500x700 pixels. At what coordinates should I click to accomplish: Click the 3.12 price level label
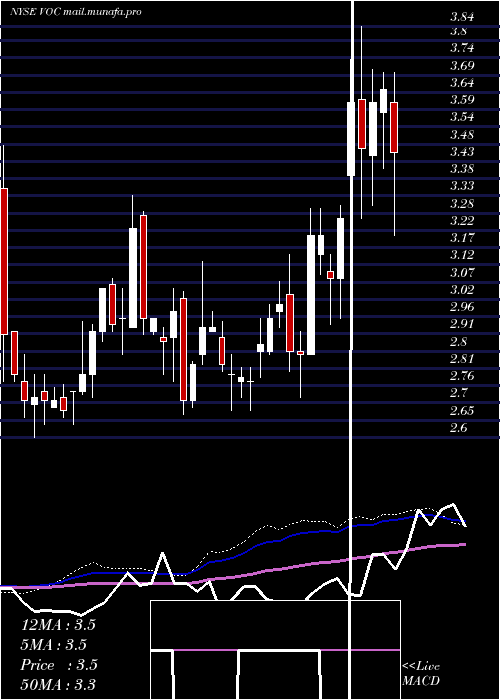point(462,255)
